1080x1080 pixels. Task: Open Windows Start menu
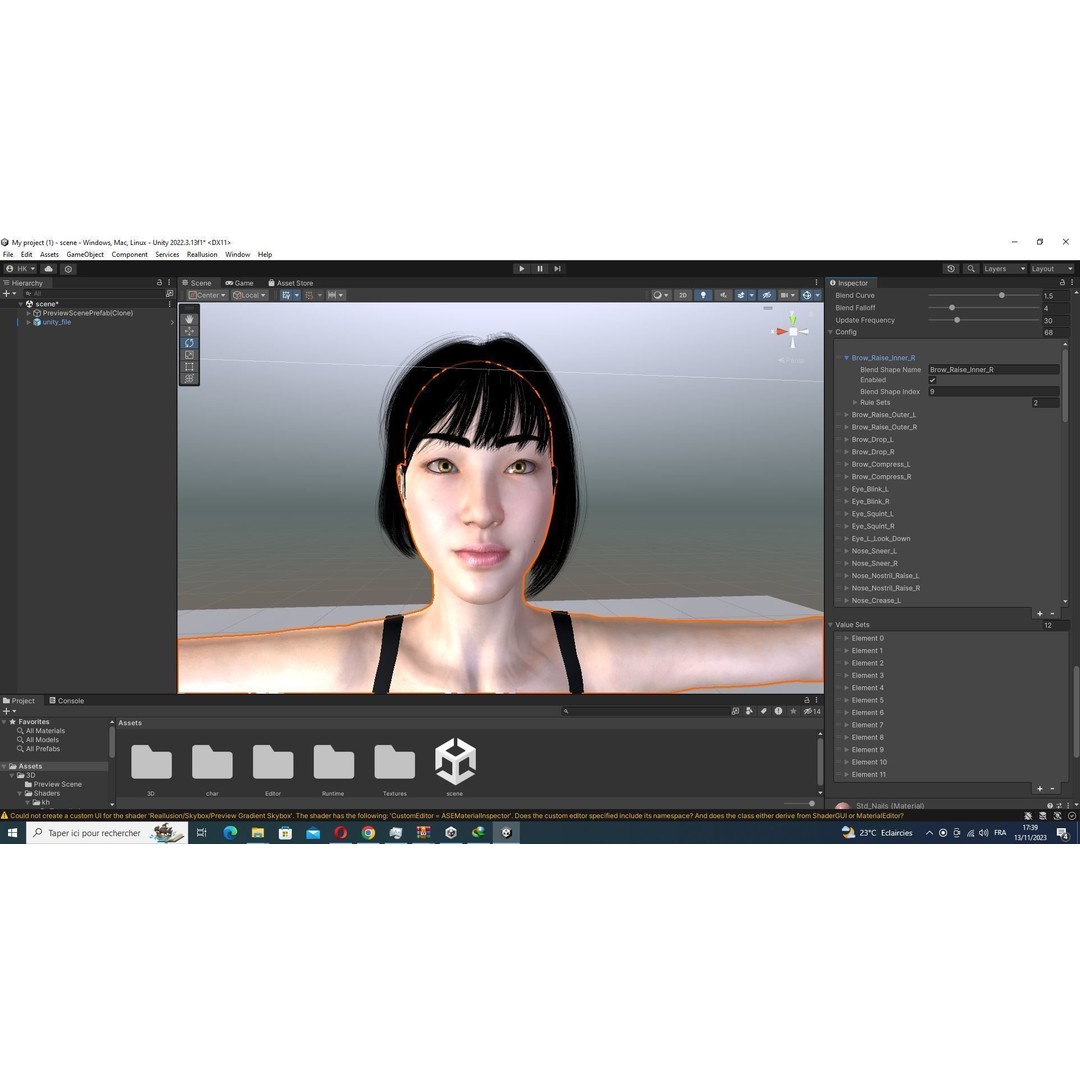pos(12,833)
